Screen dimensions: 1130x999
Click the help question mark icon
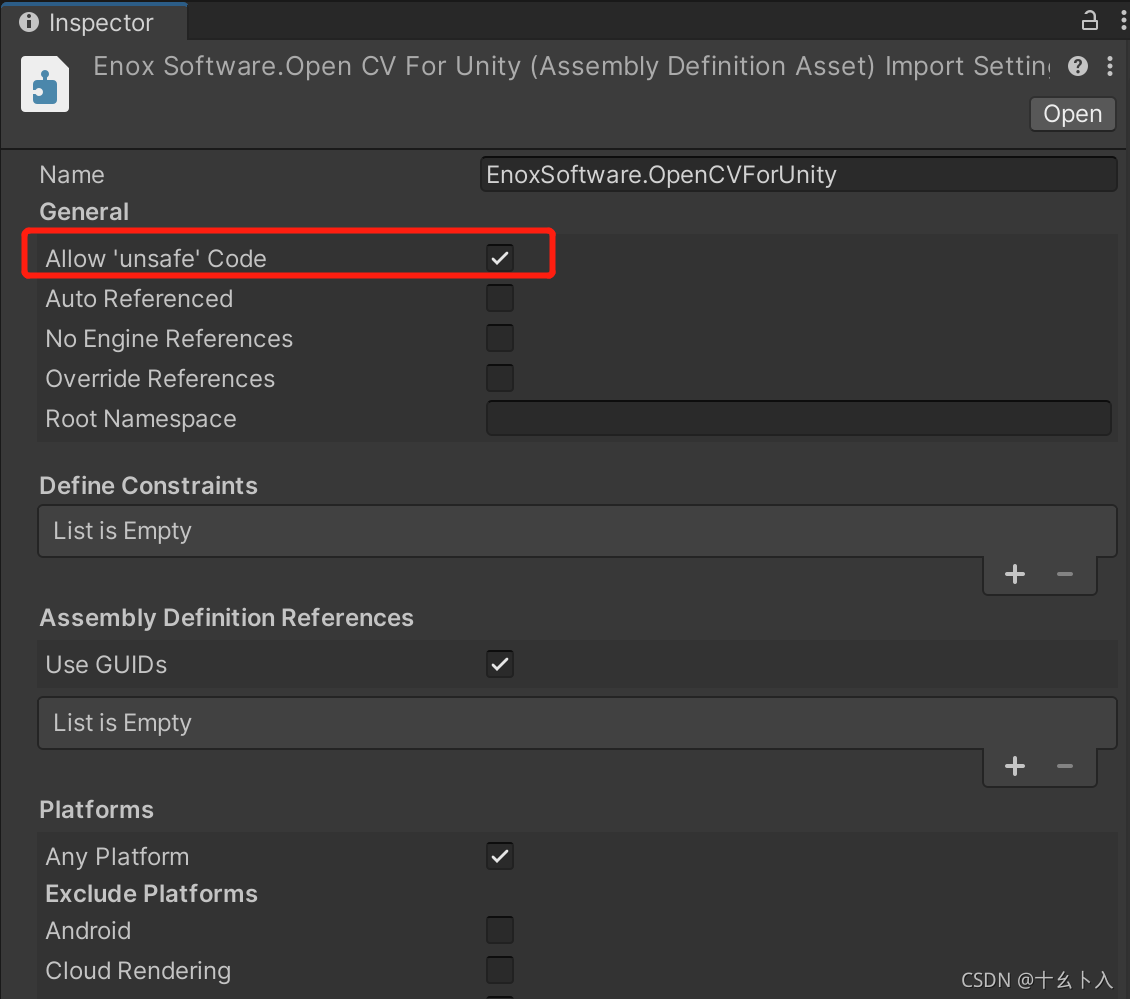pyautogui.click(x=1078, y=67)
